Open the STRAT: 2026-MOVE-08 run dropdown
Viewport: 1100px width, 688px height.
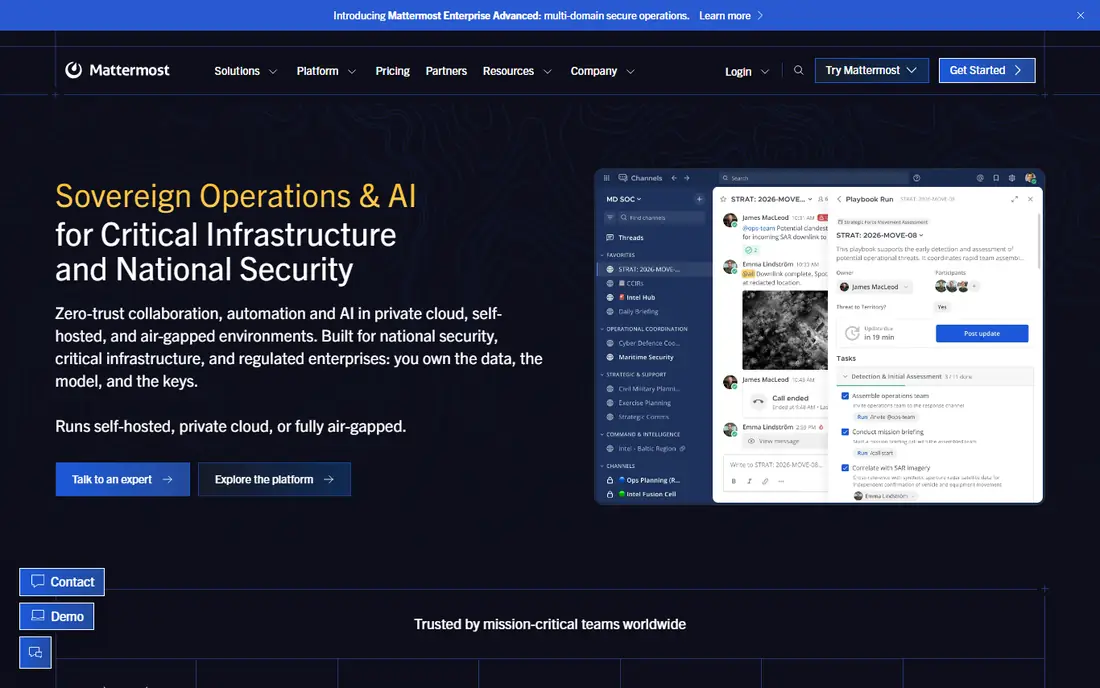tap(880, 235)
